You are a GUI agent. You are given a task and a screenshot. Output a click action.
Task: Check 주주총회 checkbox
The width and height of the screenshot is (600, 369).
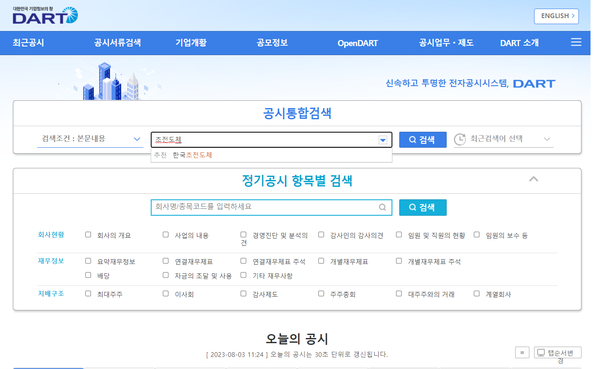321,294
